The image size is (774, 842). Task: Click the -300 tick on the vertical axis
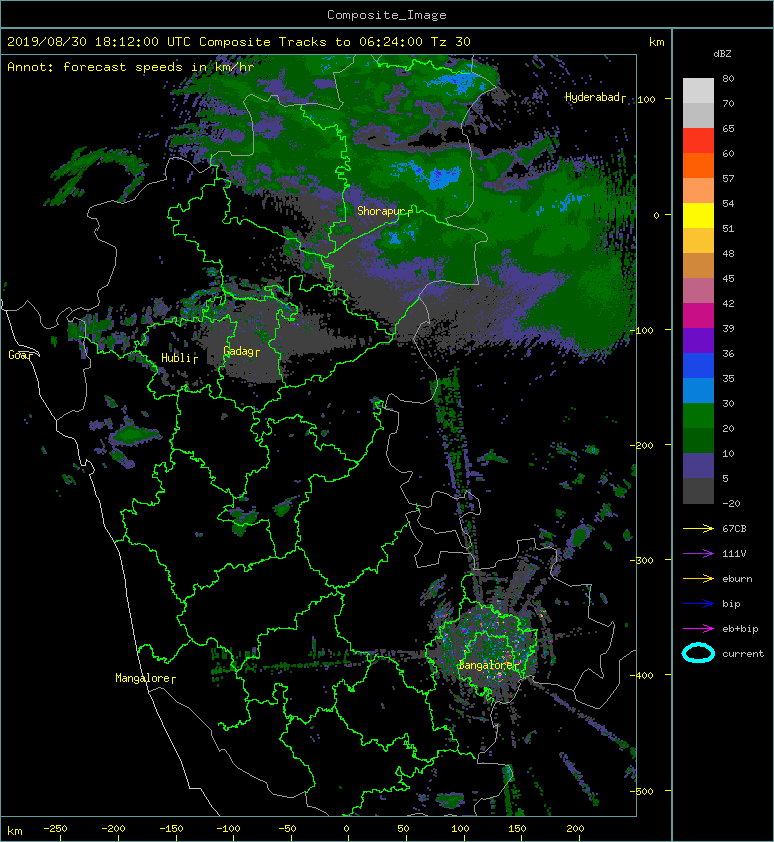pos(642,560)
